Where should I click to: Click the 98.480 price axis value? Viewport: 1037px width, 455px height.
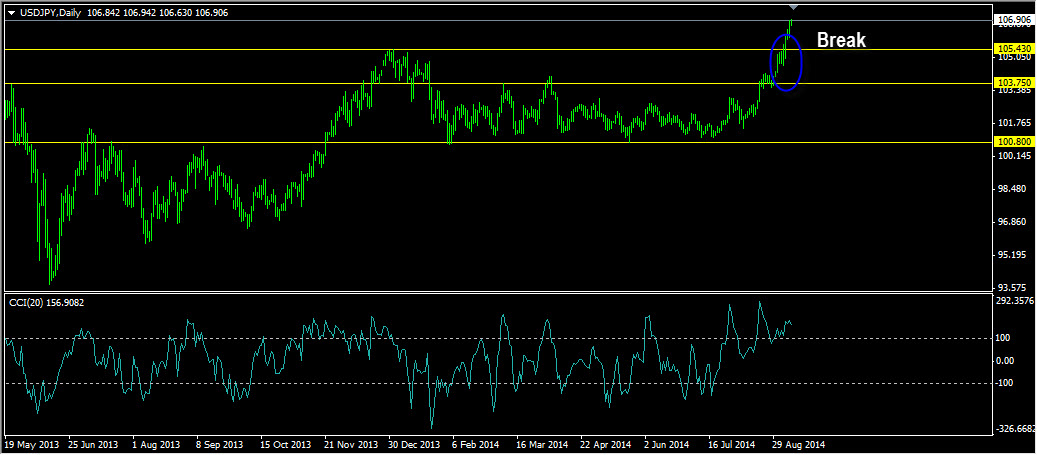pos(1013,188)
